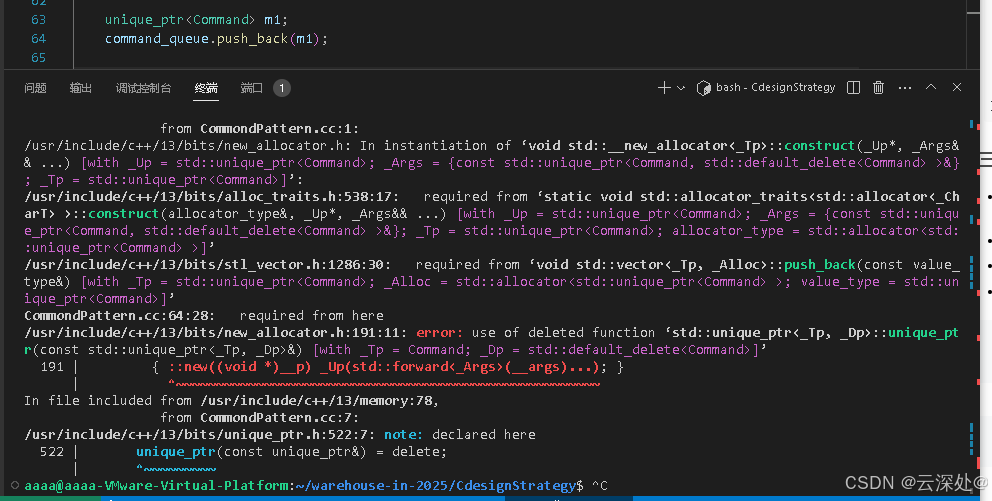Image resolution: width=992 pixels, height=501 pixels.
Task: Click the 'note:' declared here text
Action: click(x=404, y=435)
